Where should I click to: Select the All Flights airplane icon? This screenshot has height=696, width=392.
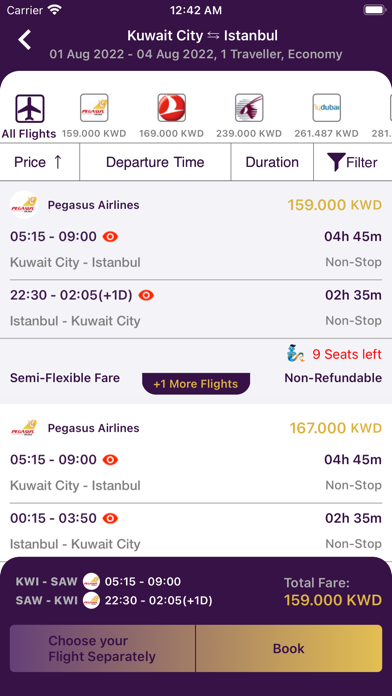coord(30,108)
